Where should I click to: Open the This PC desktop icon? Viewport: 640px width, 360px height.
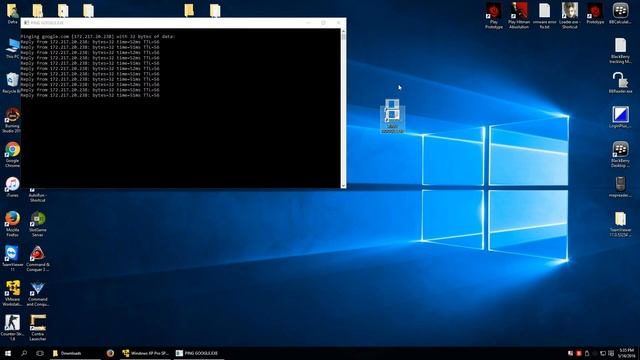coord(12,49)
